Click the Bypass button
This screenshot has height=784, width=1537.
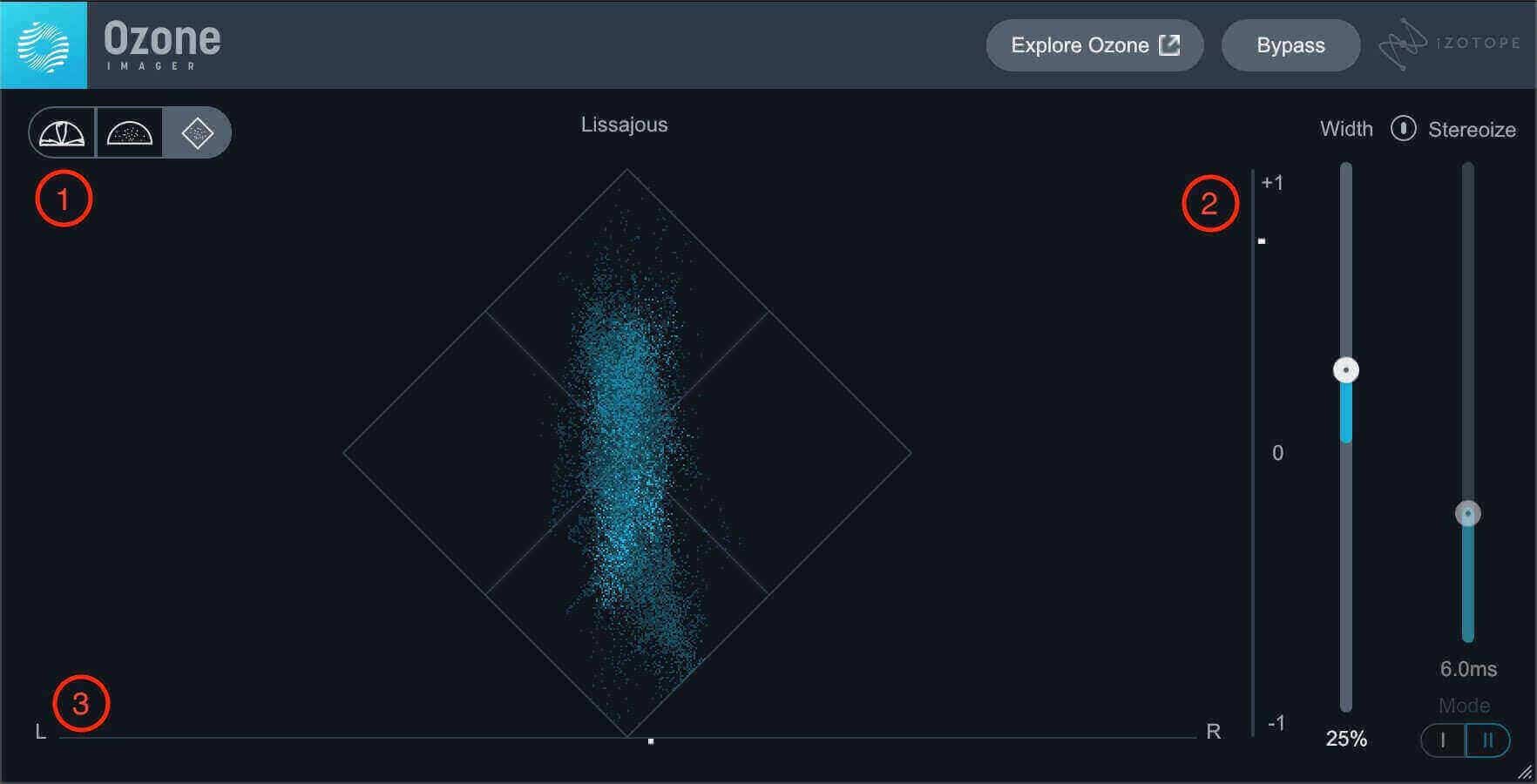point(1290,45)
